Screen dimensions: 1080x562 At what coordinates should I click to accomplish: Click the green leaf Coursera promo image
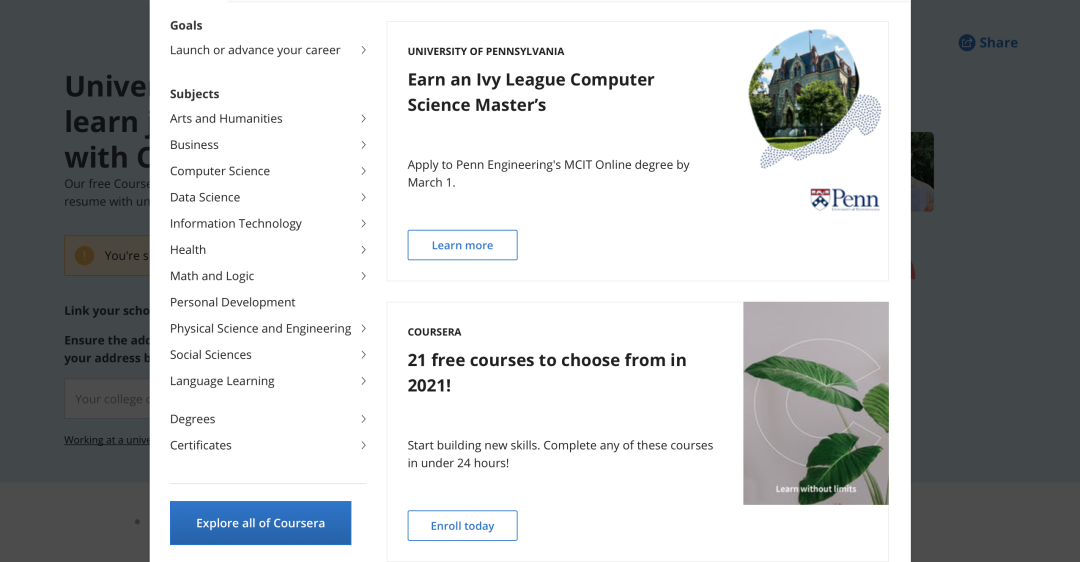(816, 403)
